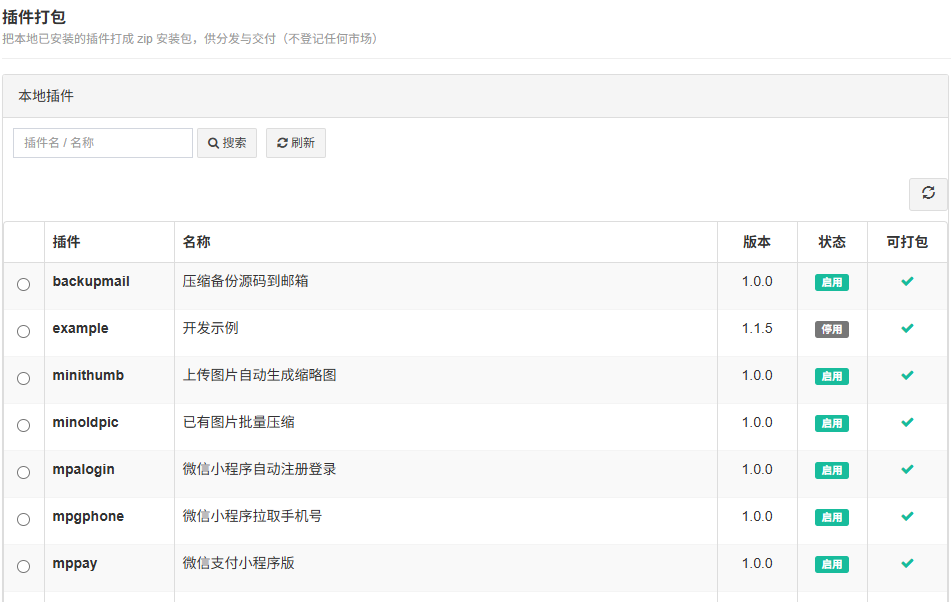This screenshot has height=602, width=951.
Task: Click the 启用 status badge for minithumb
Action: pos(832,376)
